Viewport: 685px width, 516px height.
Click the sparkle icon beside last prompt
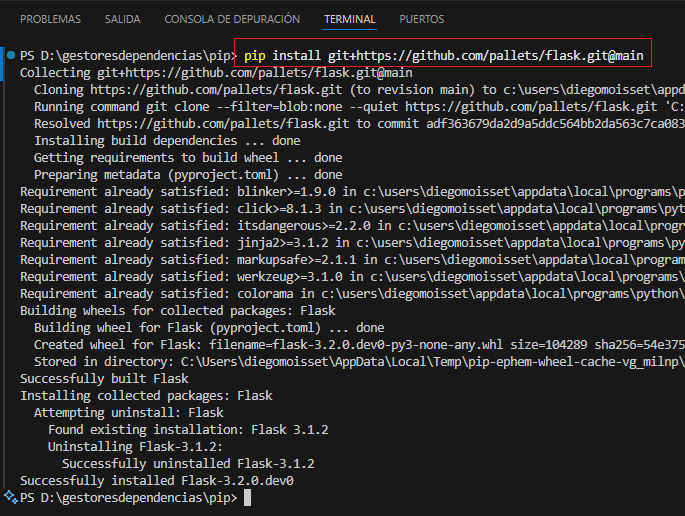pyautogui.click(x=9, y=497)
